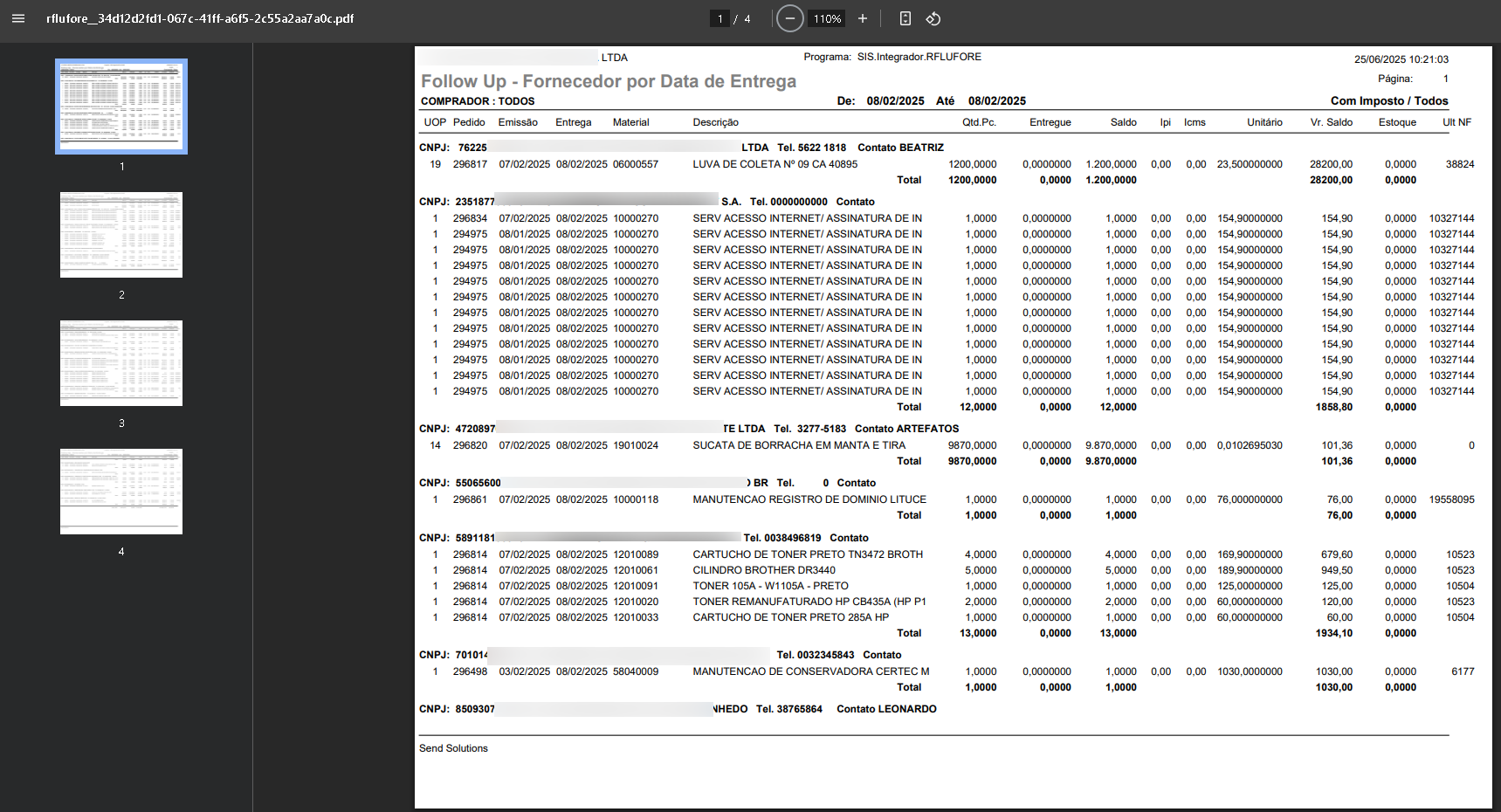Click 'Contato BEATRIZ' text

[x=900, y=148]
